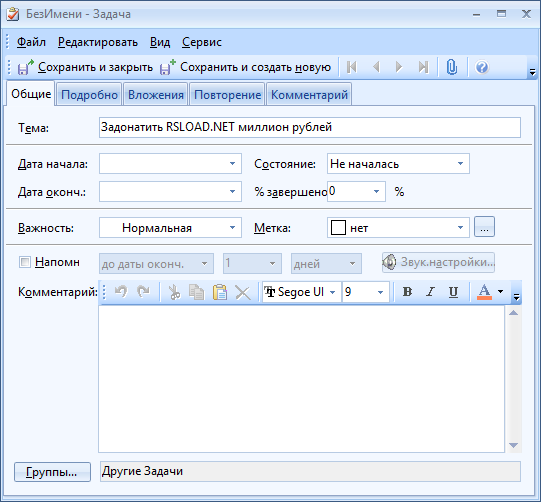Click the Undo icon in comment toolbar
This screenshot has width=541, height=502.
tap(121, 292)
